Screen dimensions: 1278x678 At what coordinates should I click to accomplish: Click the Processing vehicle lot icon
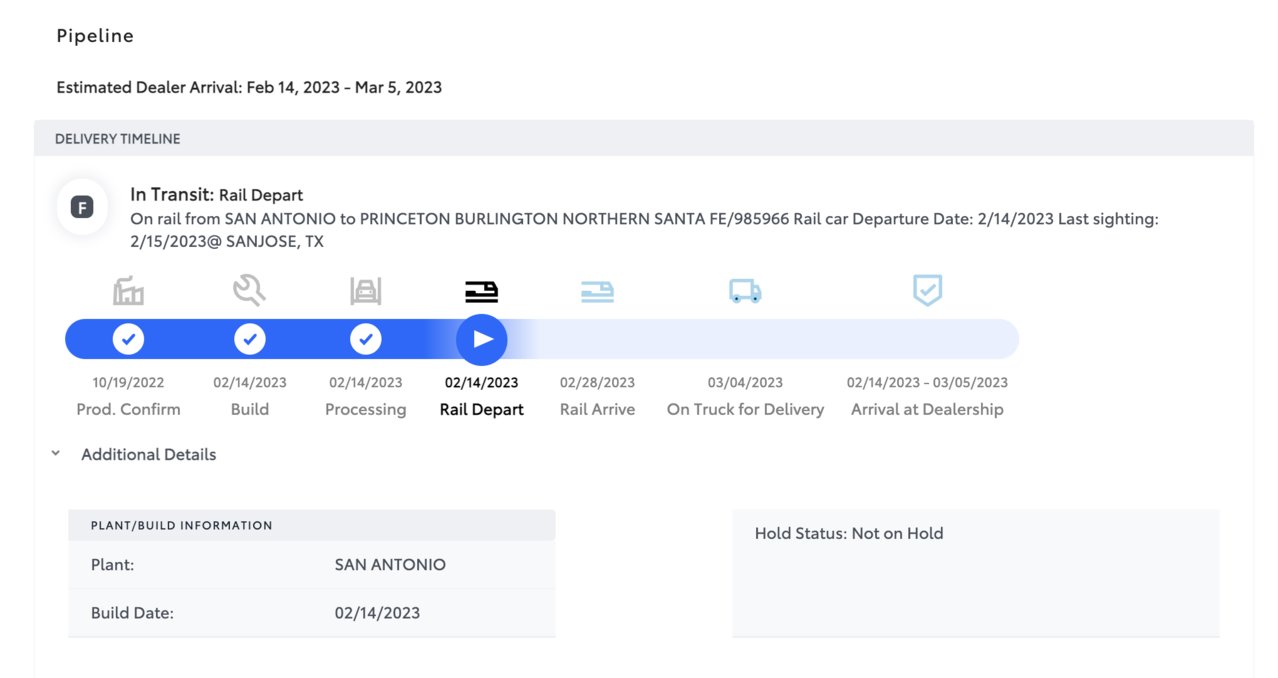366,291
